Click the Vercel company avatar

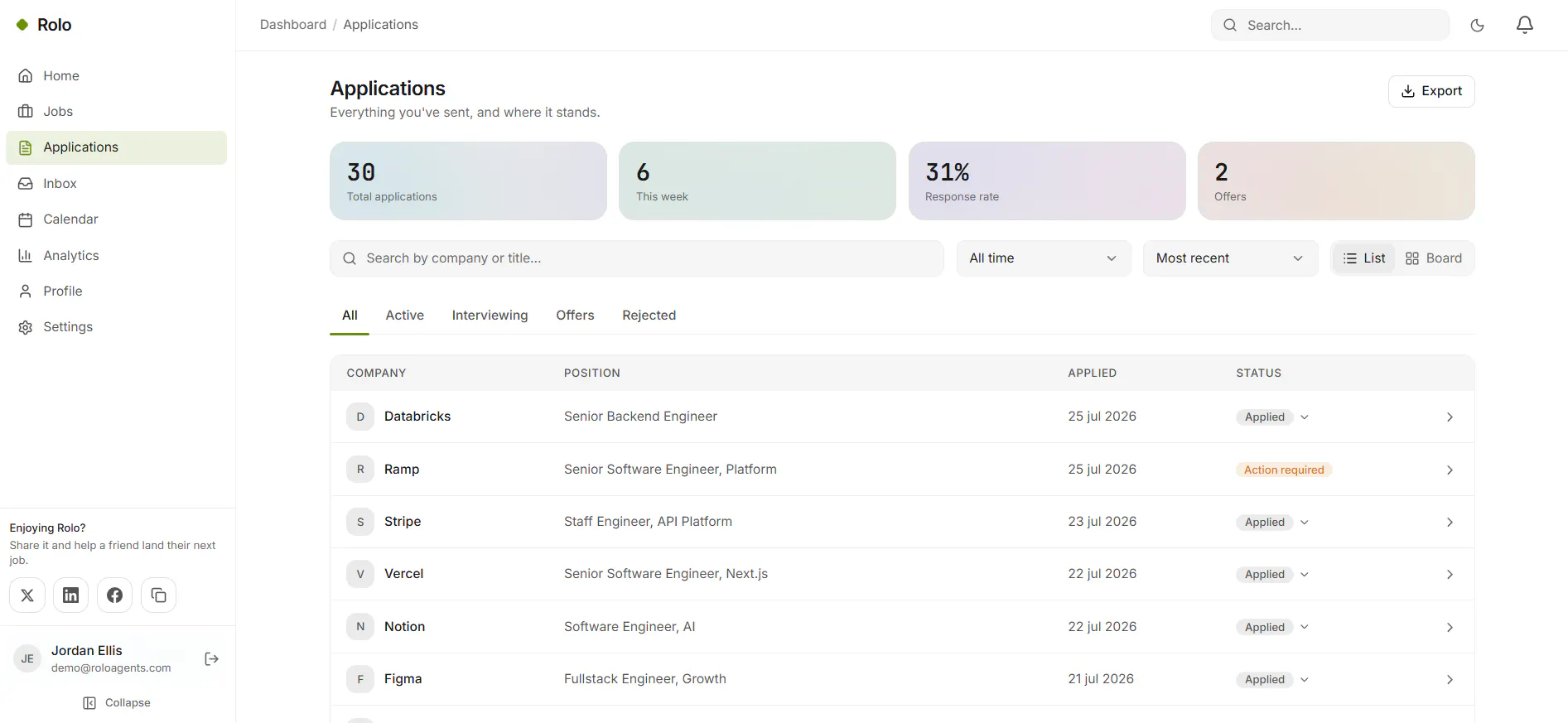click(x=360, y=574)
